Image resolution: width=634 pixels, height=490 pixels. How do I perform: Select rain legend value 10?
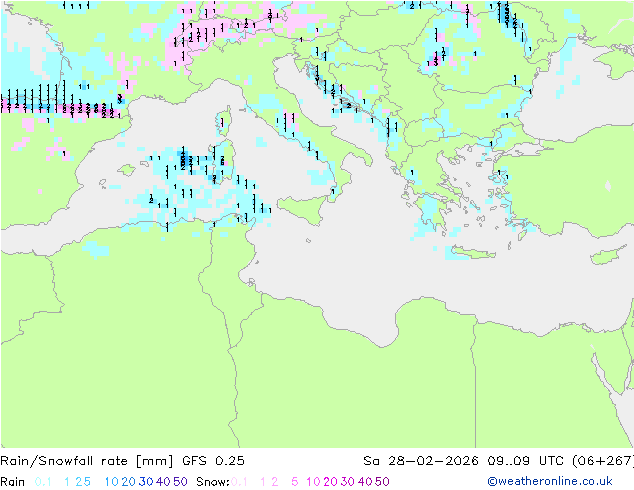(x=112, y=482)
